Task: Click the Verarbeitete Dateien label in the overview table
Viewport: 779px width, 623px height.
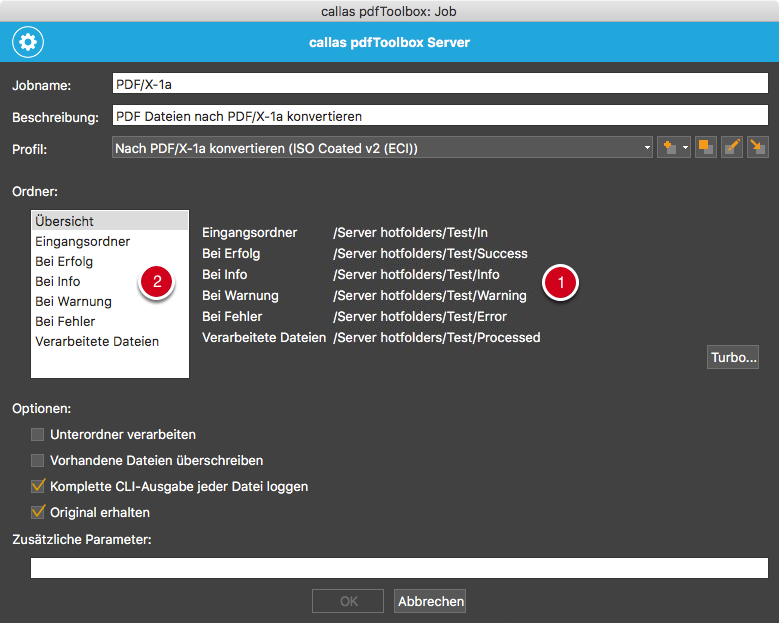Action: 264,337
